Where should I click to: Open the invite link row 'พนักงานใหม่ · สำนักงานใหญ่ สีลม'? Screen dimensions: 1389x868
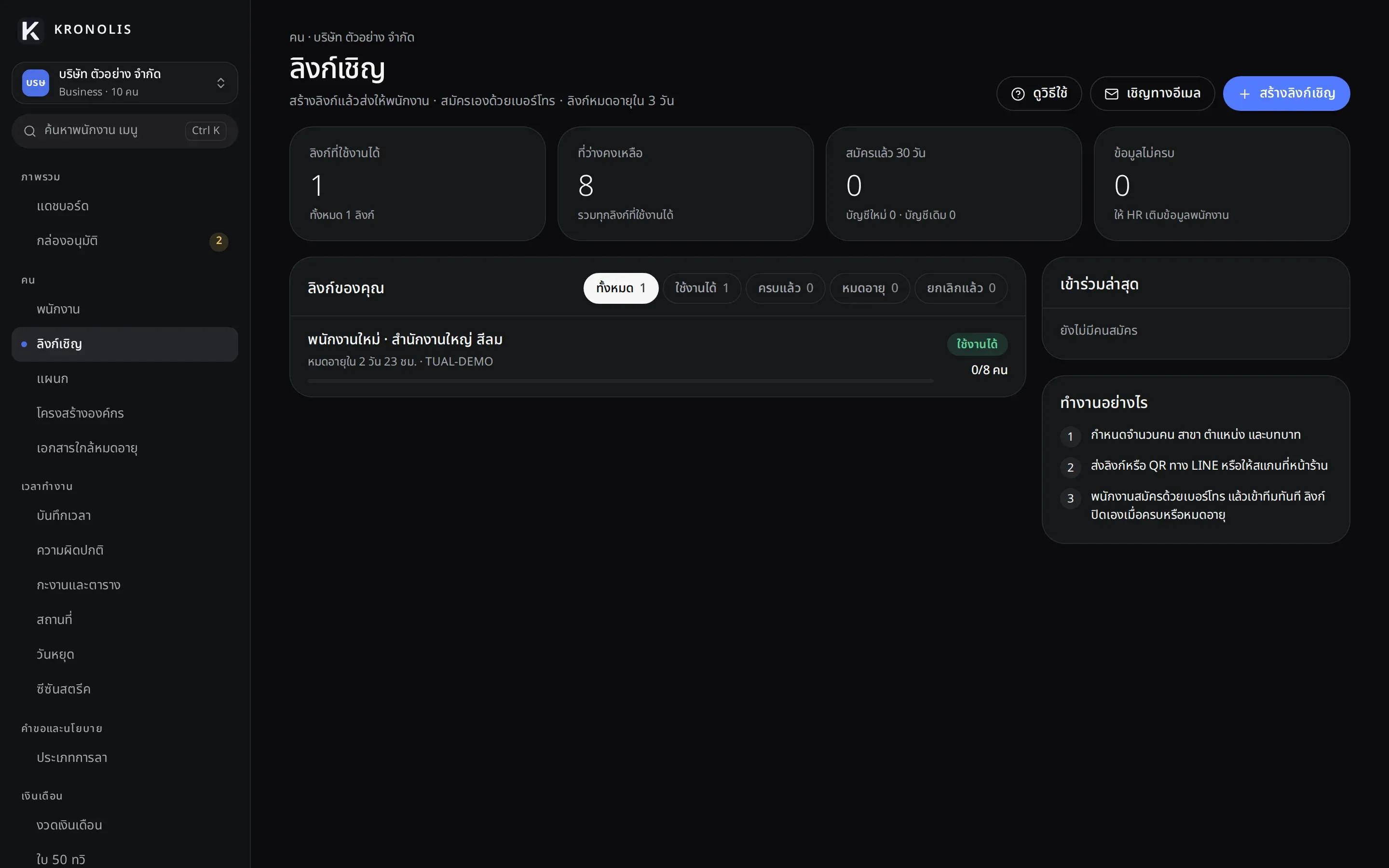pyautogui.click(x=658, y=356)
